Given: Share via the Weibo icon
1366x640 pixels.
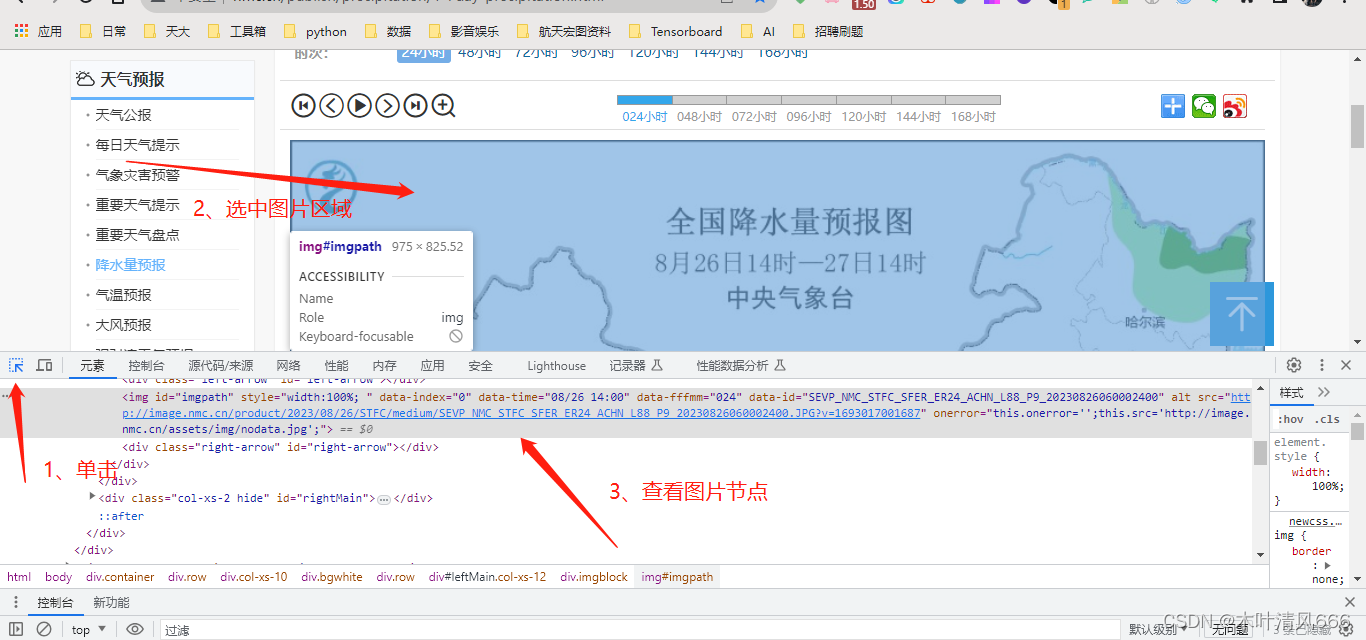Looking at the screenshot, I should pos(1235,105).
